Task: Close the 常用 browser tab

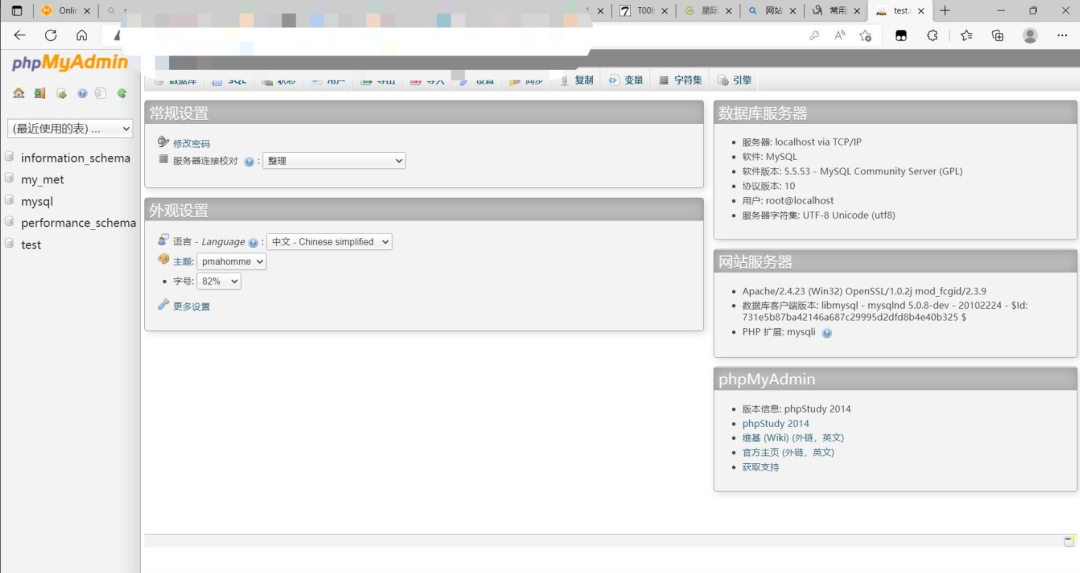Action: coord(857,10)
